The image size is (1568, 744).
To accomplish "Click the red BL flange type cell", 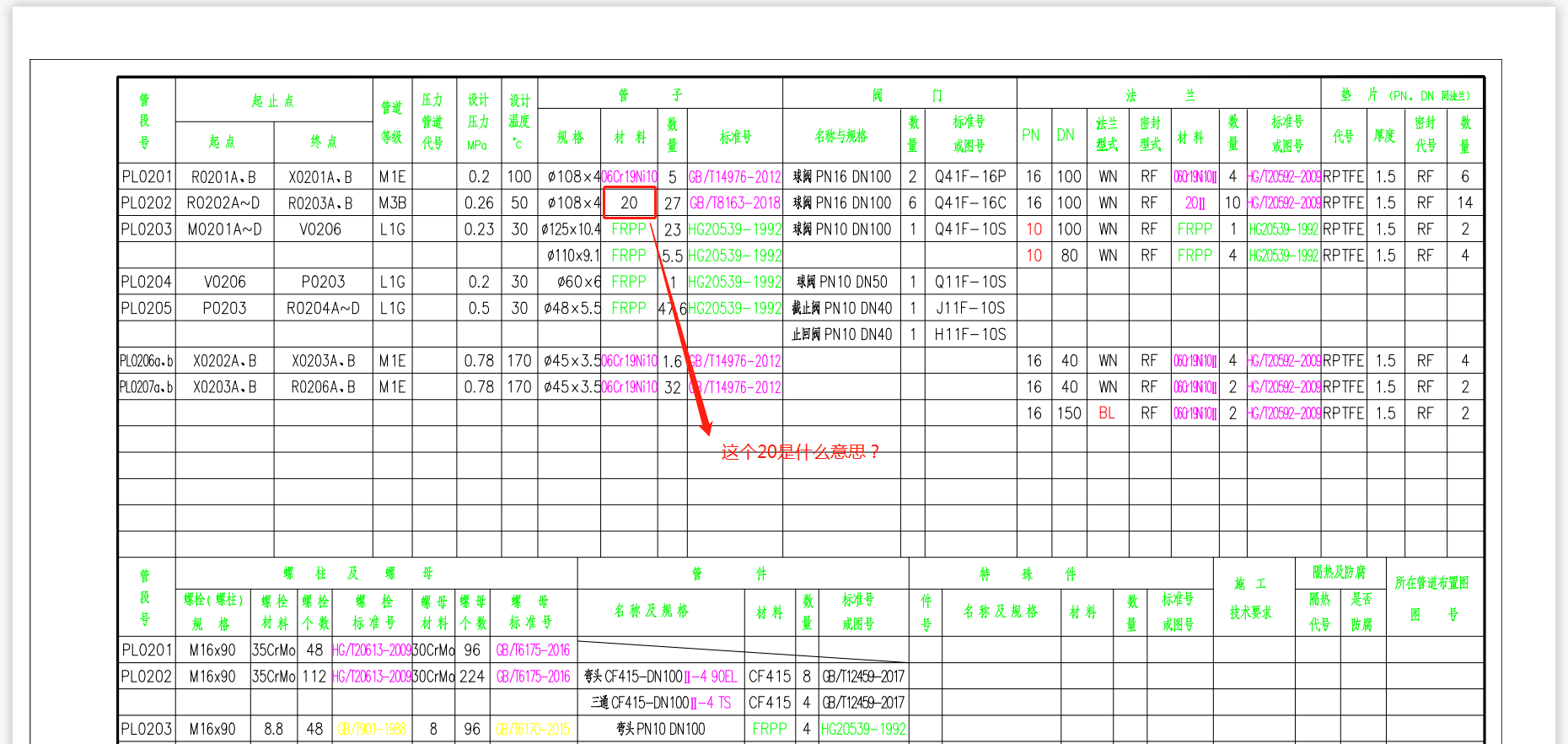I will [x=1107, y=413].
